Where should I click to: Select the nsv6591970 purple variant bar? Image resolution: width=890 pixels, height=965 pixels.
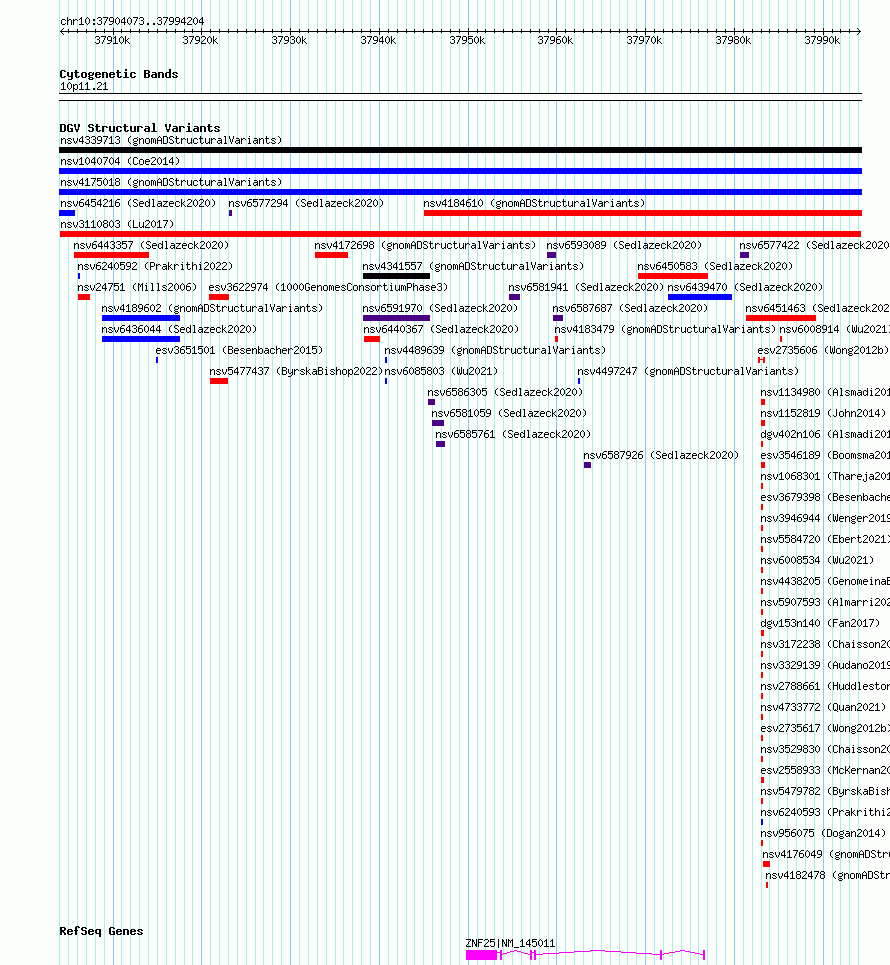(x=396, y=318)
